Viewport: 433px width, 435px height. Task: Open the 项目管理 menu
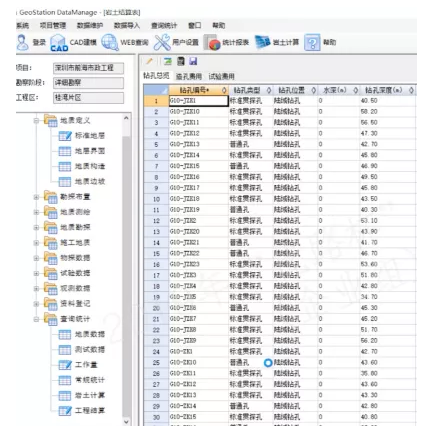pos(53,25)
